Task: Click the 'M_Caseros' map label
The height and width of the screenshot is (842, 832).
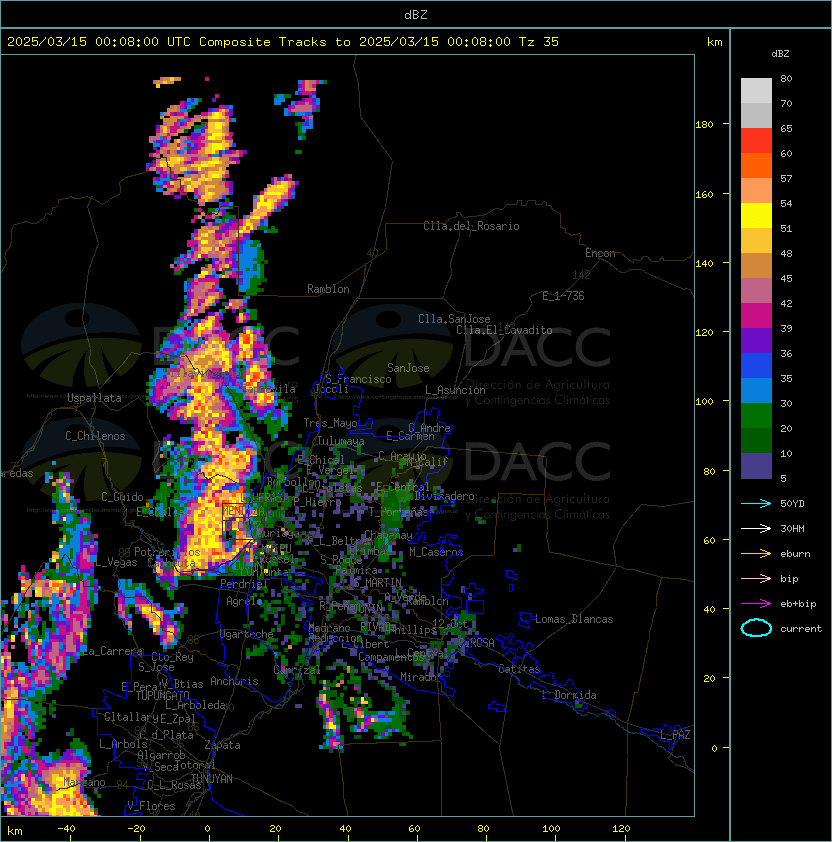Action: (436, 551)
